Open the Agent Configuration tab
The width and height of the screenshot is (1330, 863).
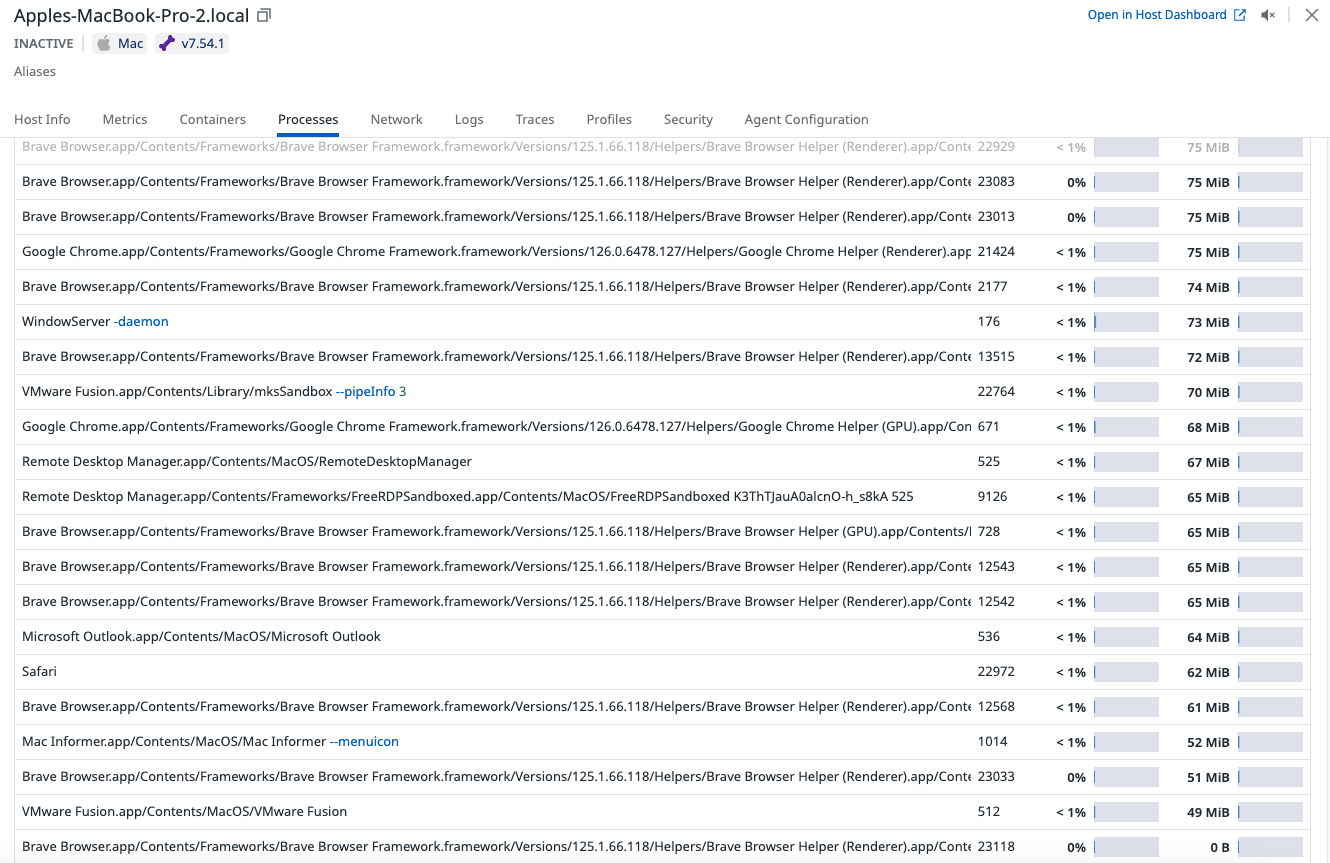pyautogui.click(x=806, y=119)
